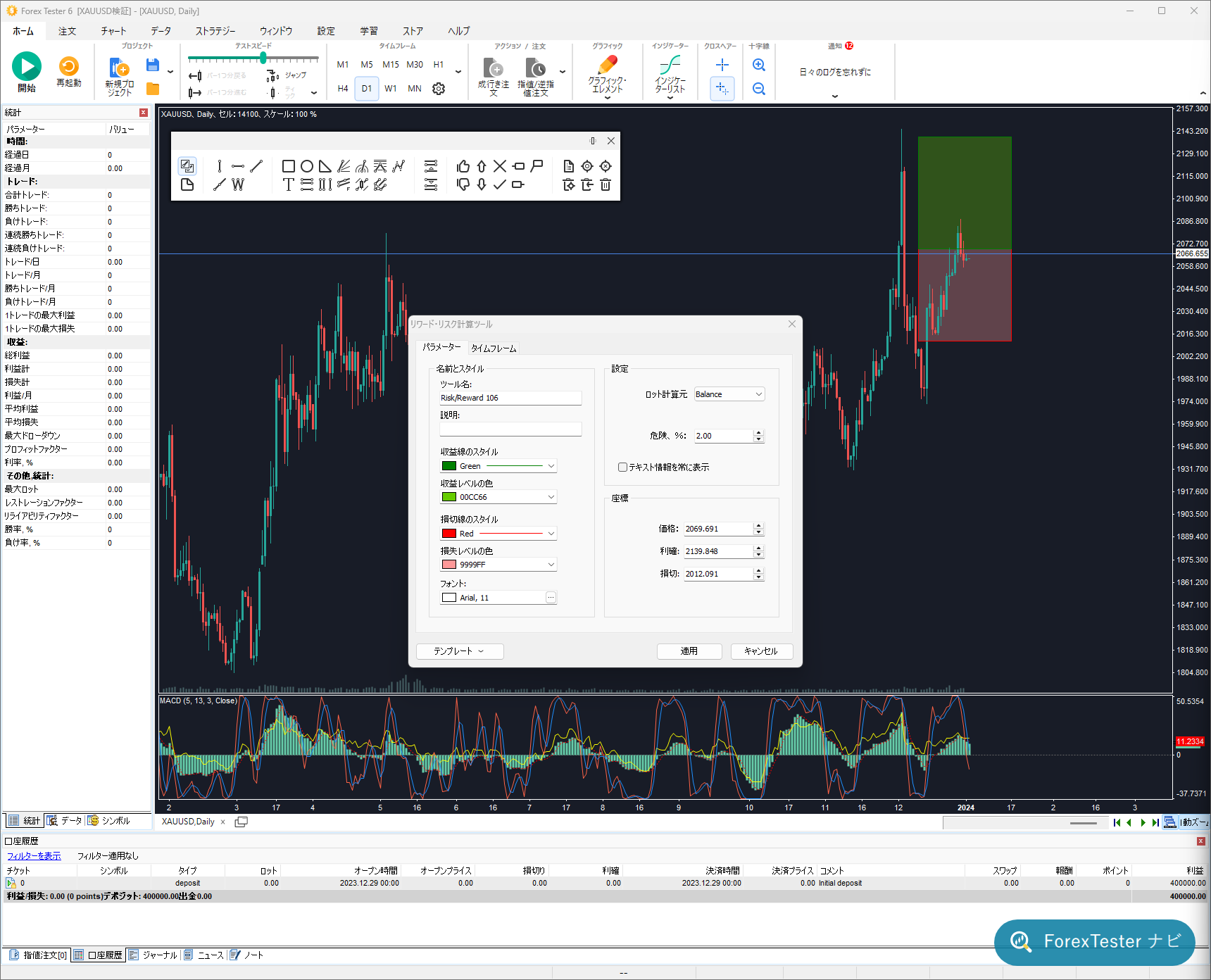The height and width of the screenshot is (980, 1211).
Task: Place a market order with 成行き注文
Action: click(x=494, y=77)
